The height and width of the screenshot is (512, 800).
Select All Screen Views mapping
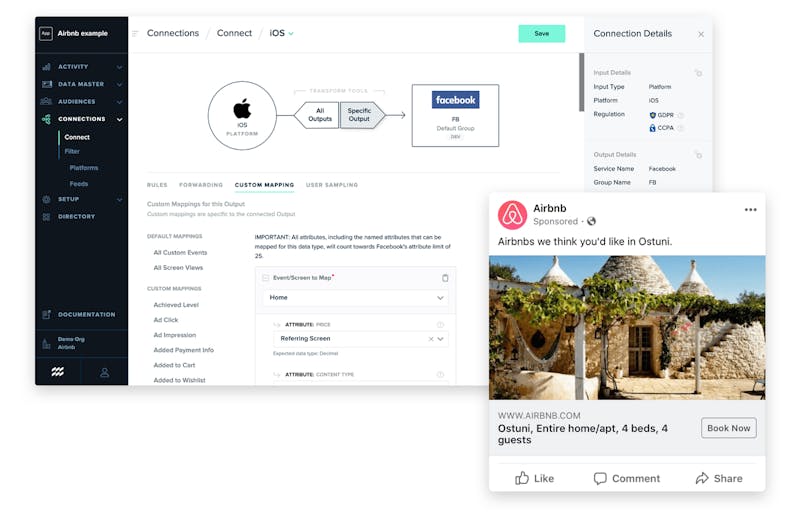click(x=178, y=268)
